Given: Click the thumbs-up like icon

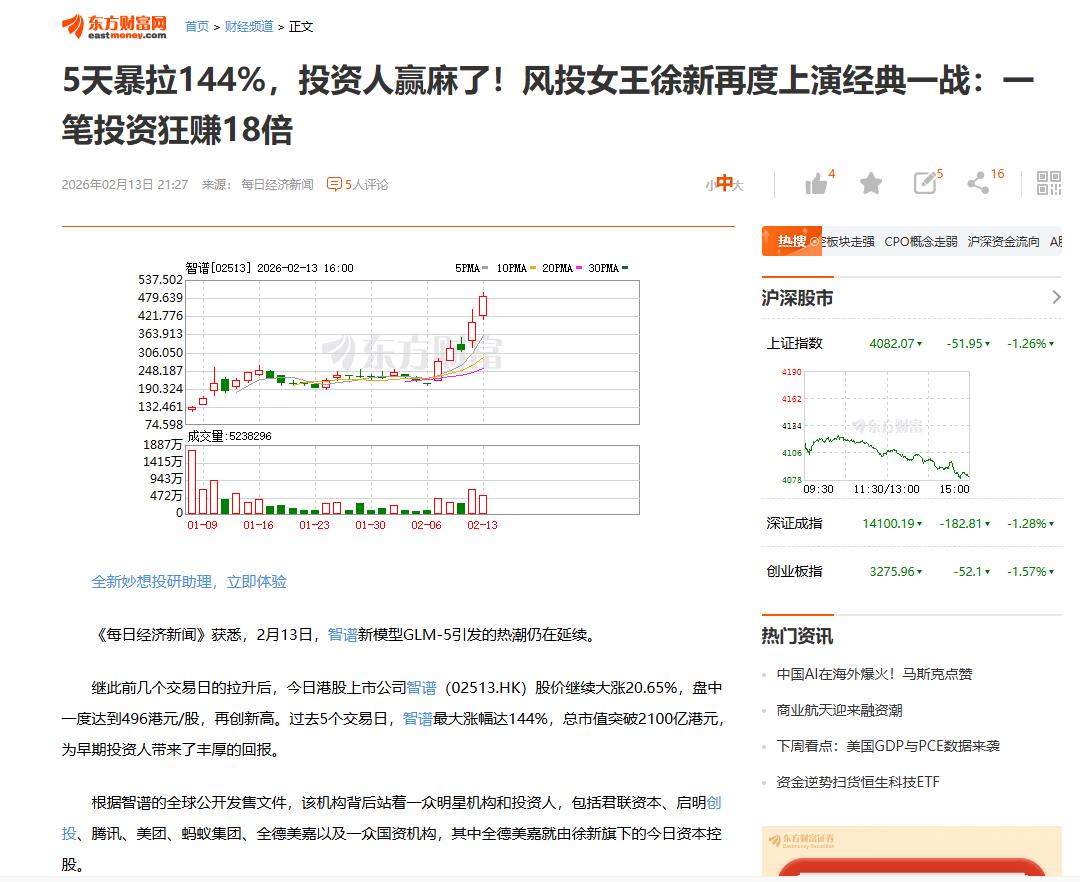Looking at the screenshot, I should (816, 184).
